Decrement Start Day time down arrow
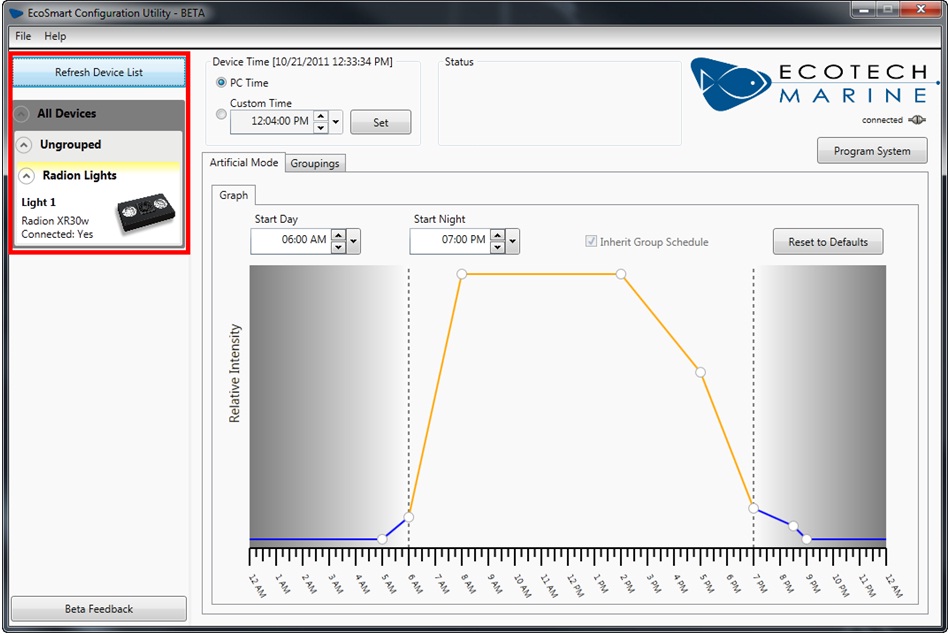 (339, 247)
